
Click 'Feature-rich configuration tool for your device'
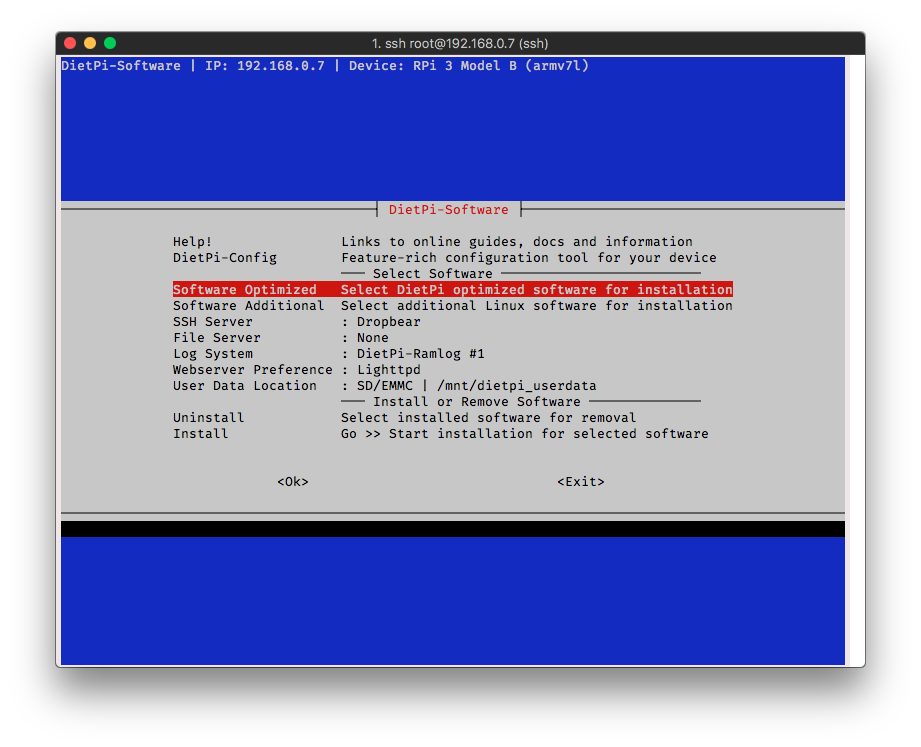tap(529, 257)
